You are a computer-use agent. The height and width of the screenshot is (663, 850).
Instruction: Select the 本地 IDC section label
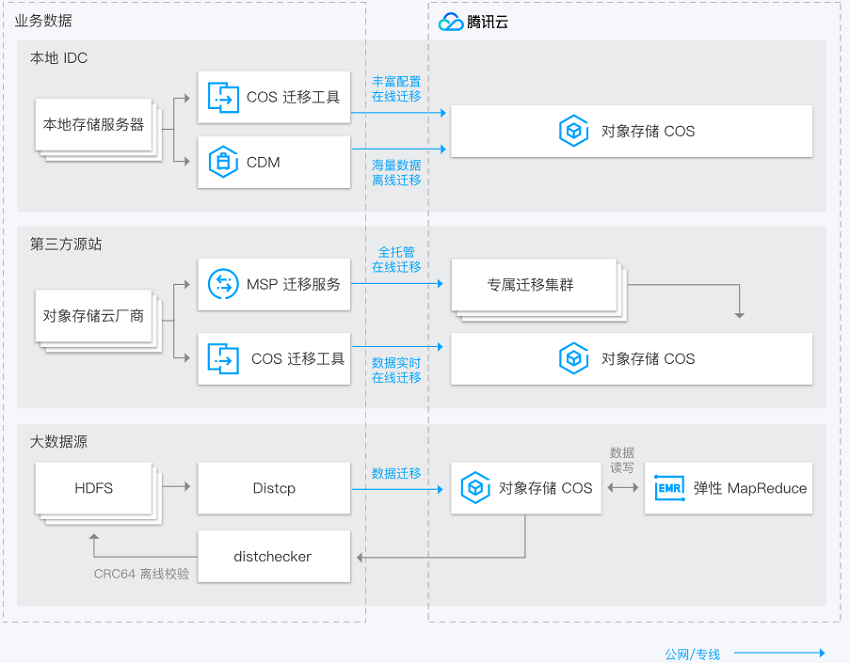59,58
